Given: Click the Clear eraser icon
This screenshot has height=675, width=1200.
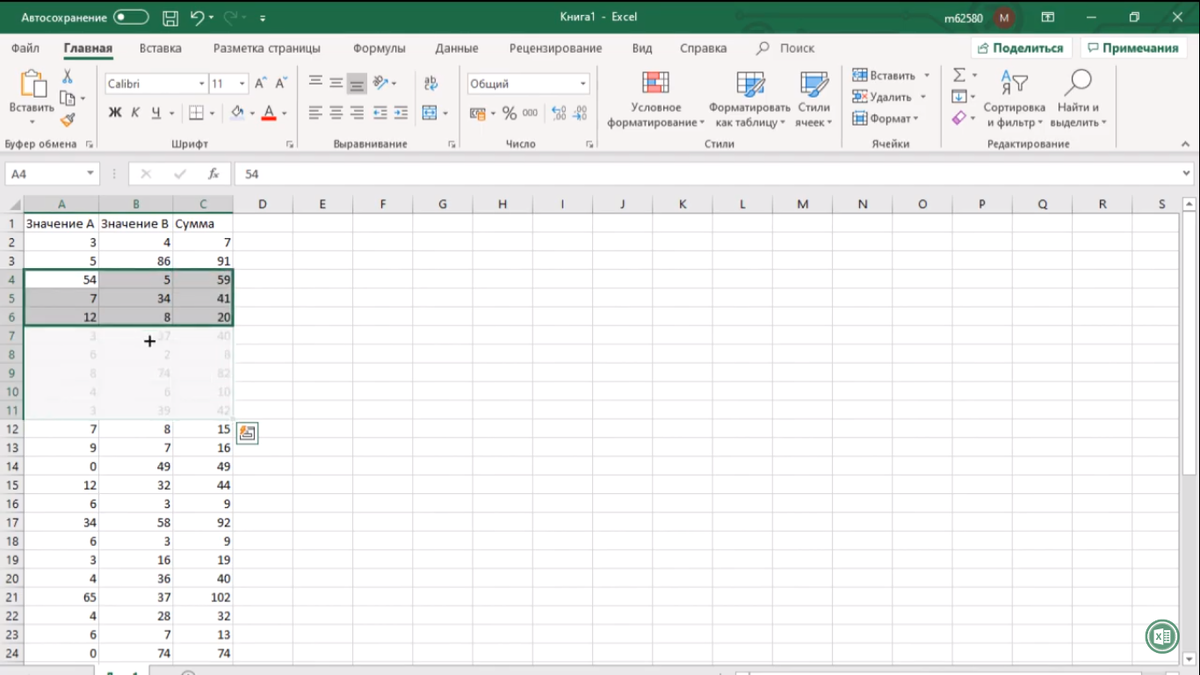Looking at the screenshot, I should coord(959,118).
